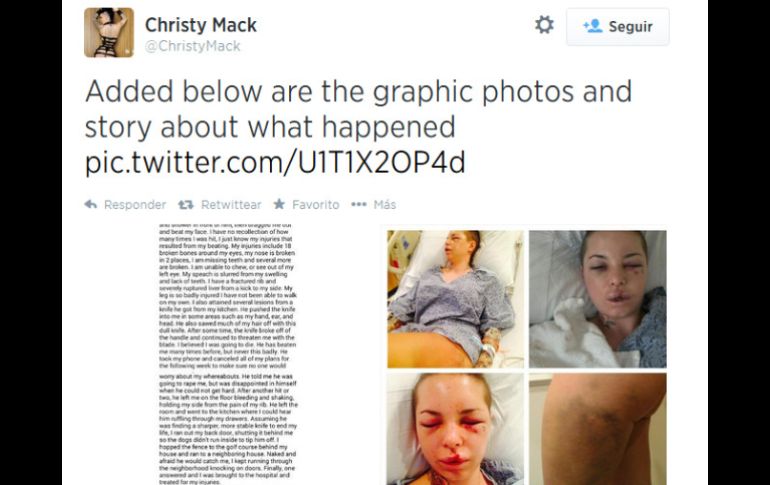Select the Retwittear text action
The height and width of the screenshot is (485, 770).
231,205
